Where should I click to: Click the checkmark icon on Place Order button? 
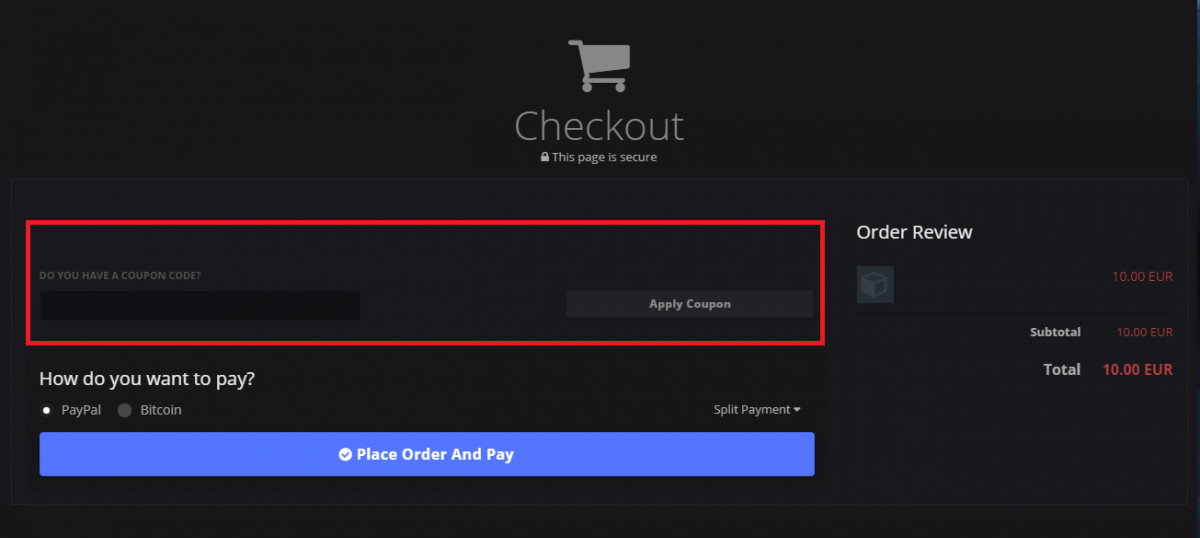(345, 455)
